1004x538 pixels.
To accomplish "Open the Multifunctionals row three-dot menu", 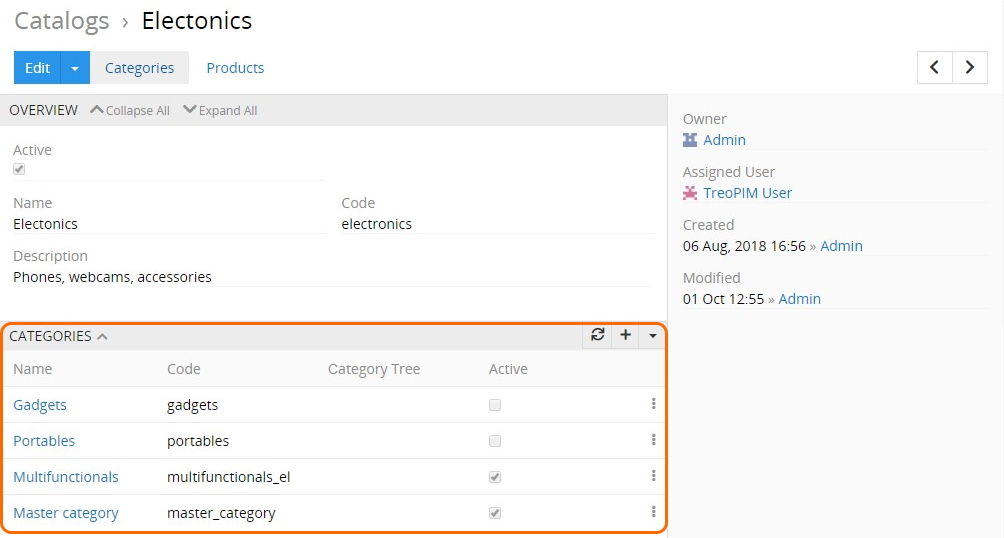I will coord(653,476).
